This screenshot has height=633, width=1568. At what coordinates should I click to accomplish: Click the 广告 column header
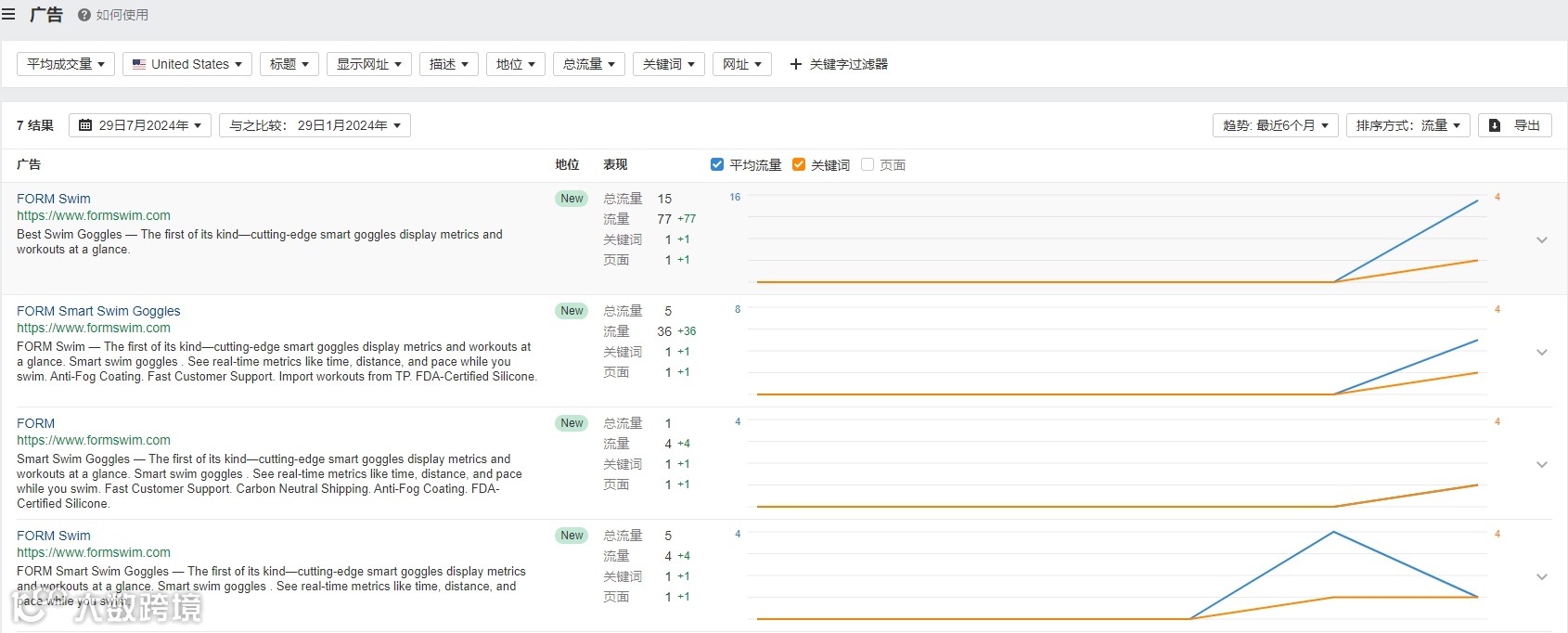pos(29,164)
